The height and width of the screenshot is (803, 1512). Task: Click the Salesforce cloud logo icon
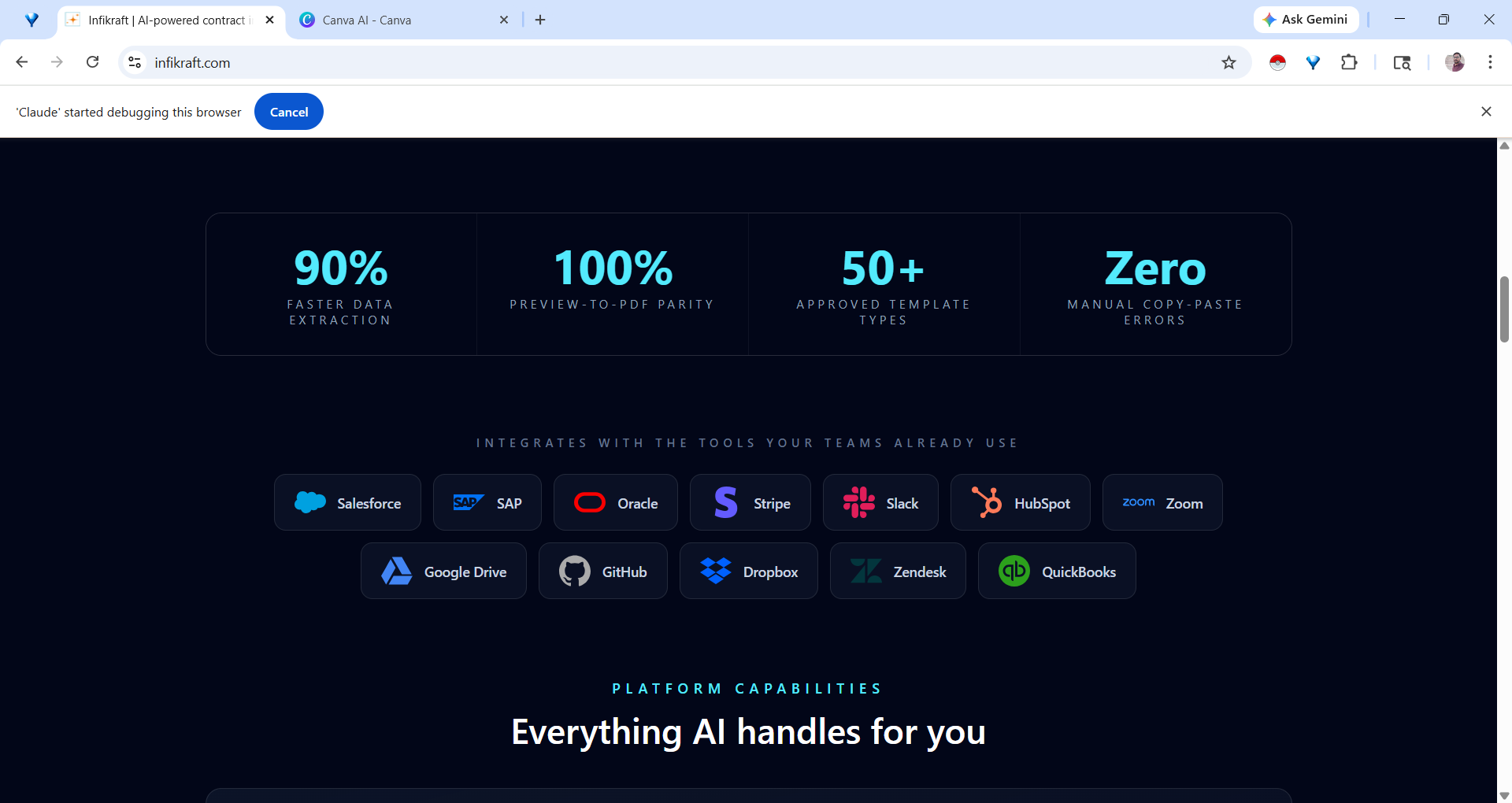[310, 502]
